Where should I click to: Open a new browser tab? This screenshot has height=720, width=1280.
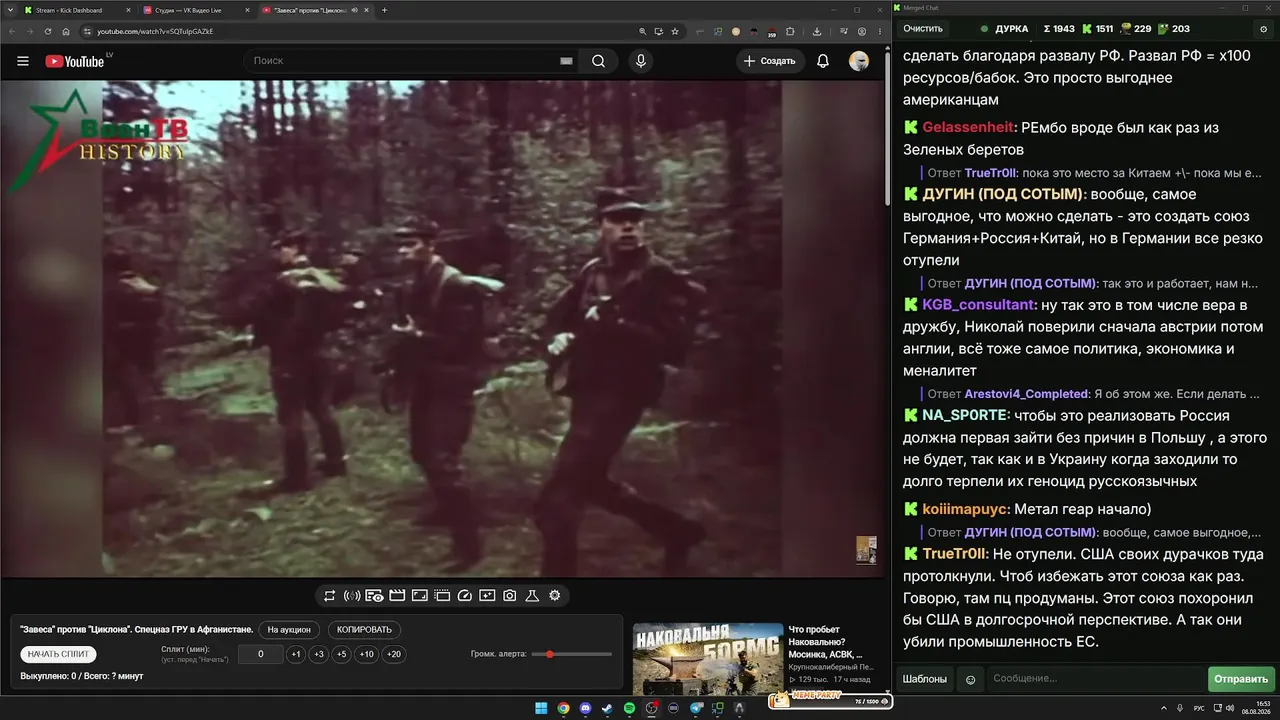click(x=385, y=10)
